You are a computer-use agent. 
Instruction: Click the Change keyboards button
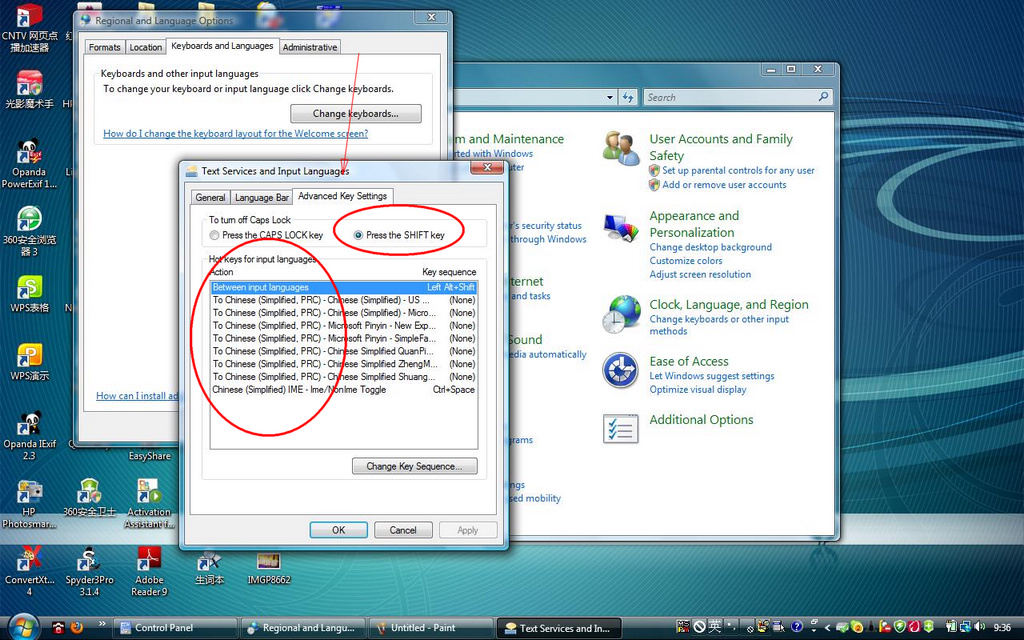tap(355, 114)
